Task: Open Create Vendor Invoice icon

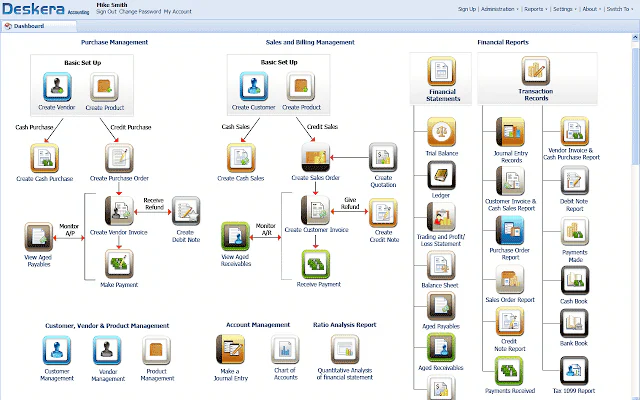Action: click(119, 211)
